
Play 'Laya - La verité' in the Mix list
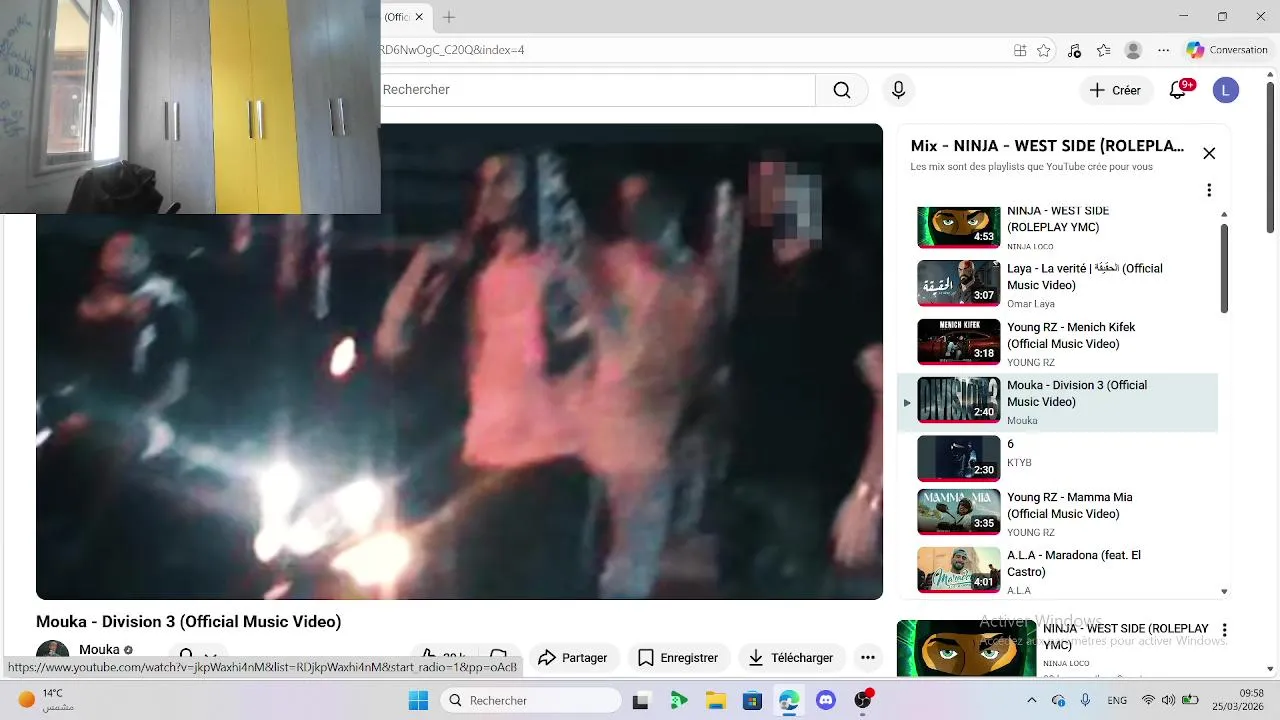(1058, 285)
